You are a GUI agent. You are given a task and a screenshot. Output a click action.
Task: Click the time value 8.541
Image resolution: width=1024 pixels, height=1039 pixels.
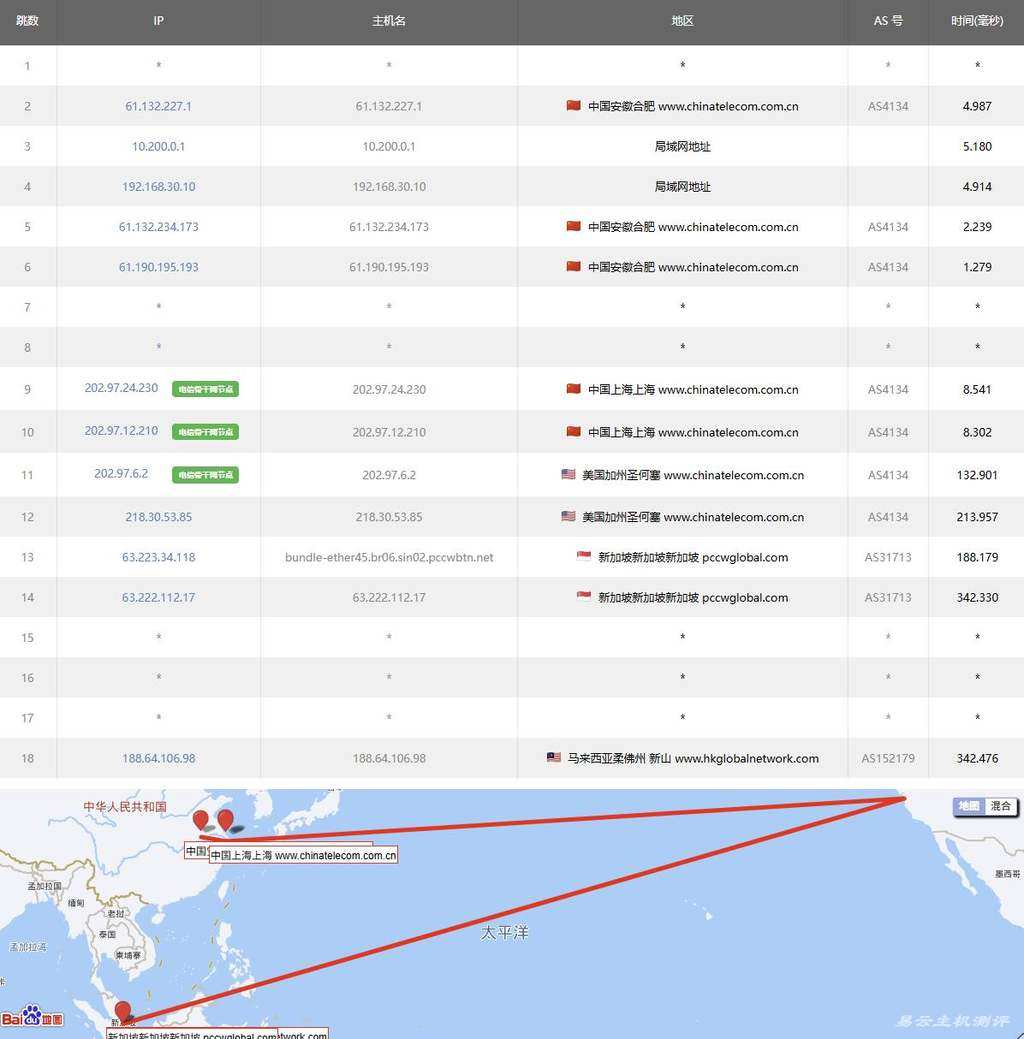977,390
